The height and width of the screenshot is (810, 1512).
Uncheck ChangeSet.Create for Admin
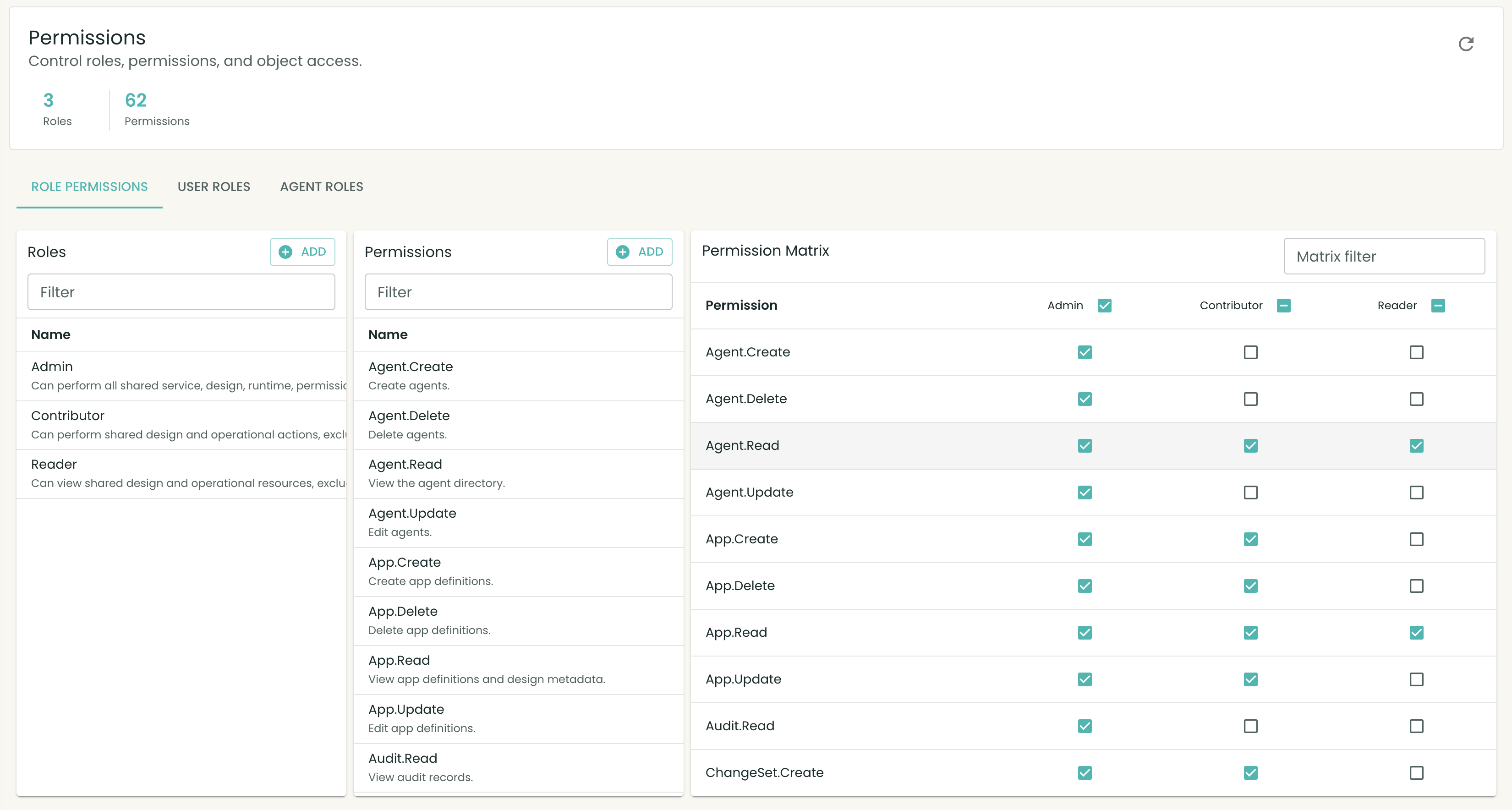point(1085,773)
